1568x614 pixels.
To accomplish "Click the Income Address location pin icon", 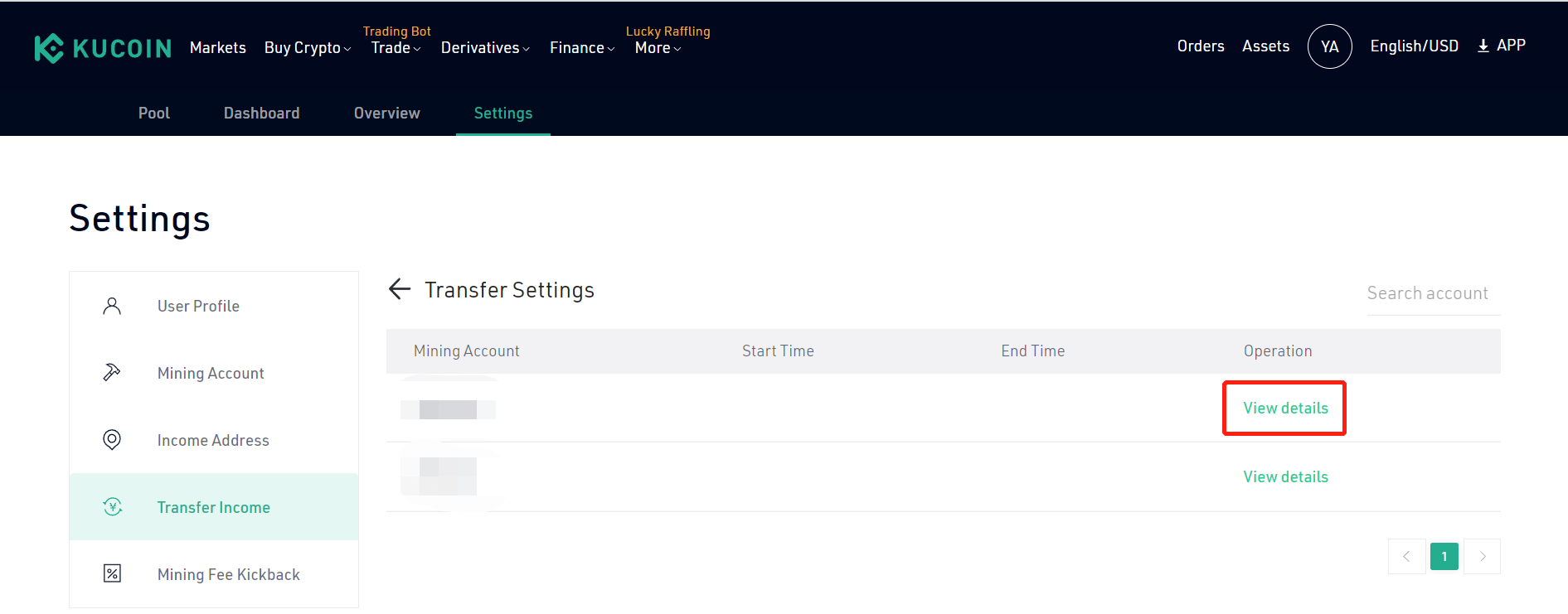I will point(112,440).
